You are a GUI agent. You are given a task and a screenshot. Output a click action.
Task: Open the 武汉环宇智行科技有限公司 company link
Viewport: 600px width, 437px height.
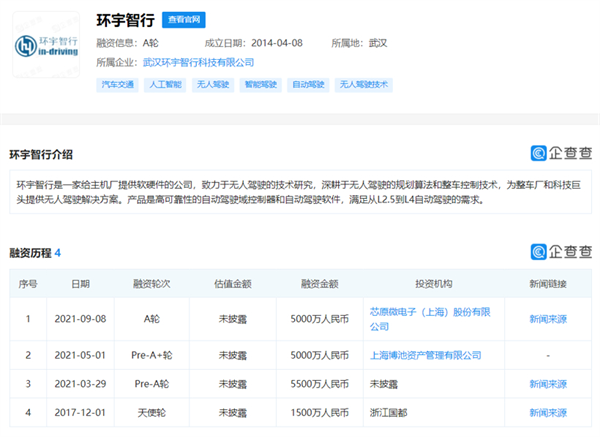coord(199,62)
